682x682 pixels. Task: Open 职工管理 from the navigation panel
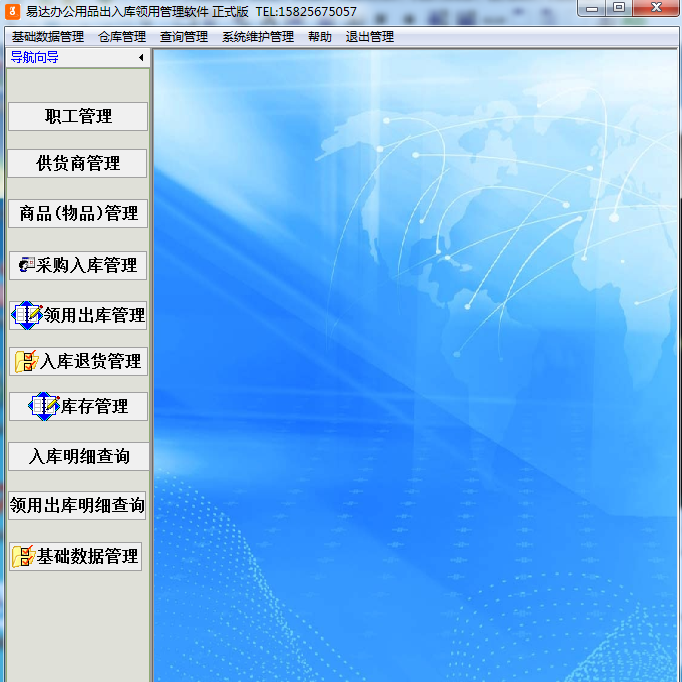(78, 117)
